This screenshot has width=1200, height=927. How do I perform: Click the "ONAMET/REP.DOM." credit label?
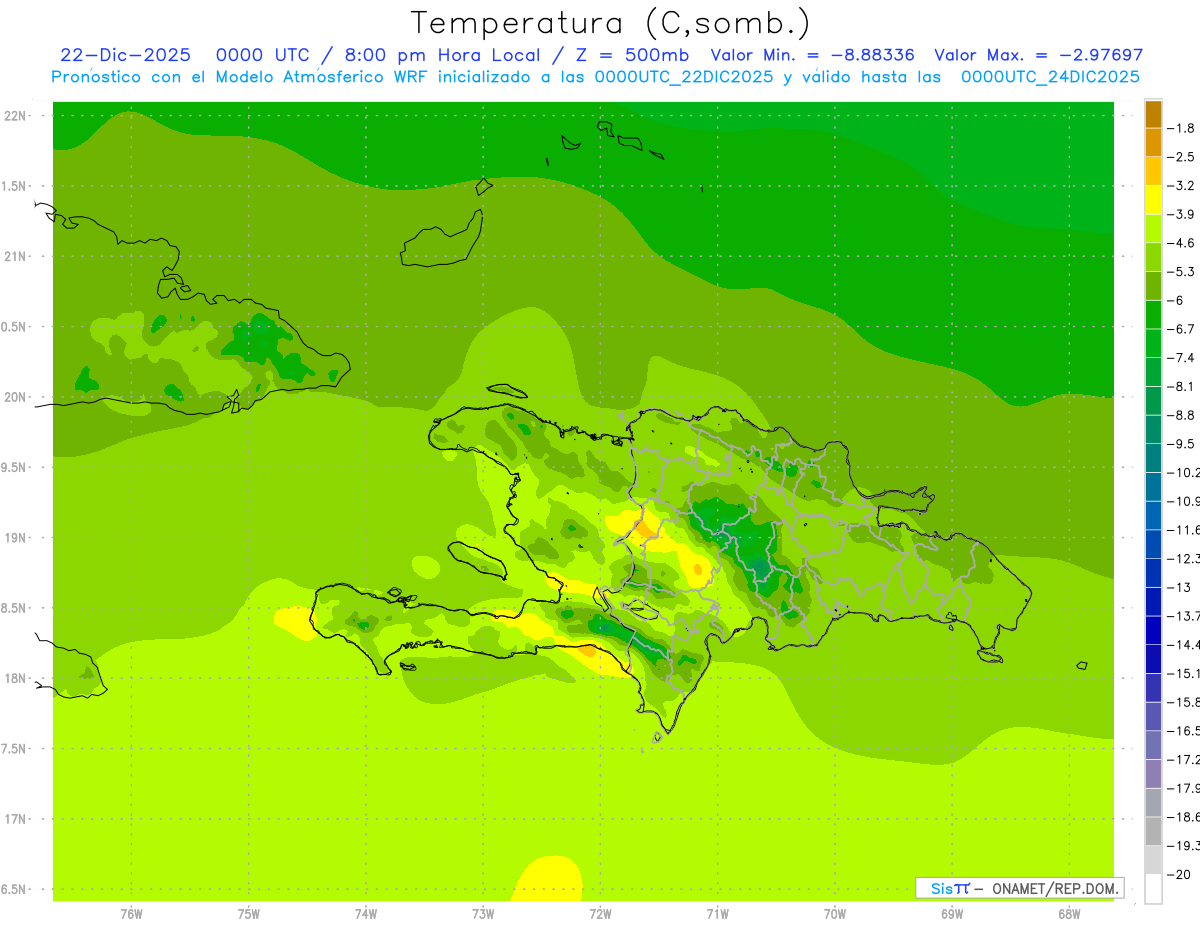[x=1056, y=888]
